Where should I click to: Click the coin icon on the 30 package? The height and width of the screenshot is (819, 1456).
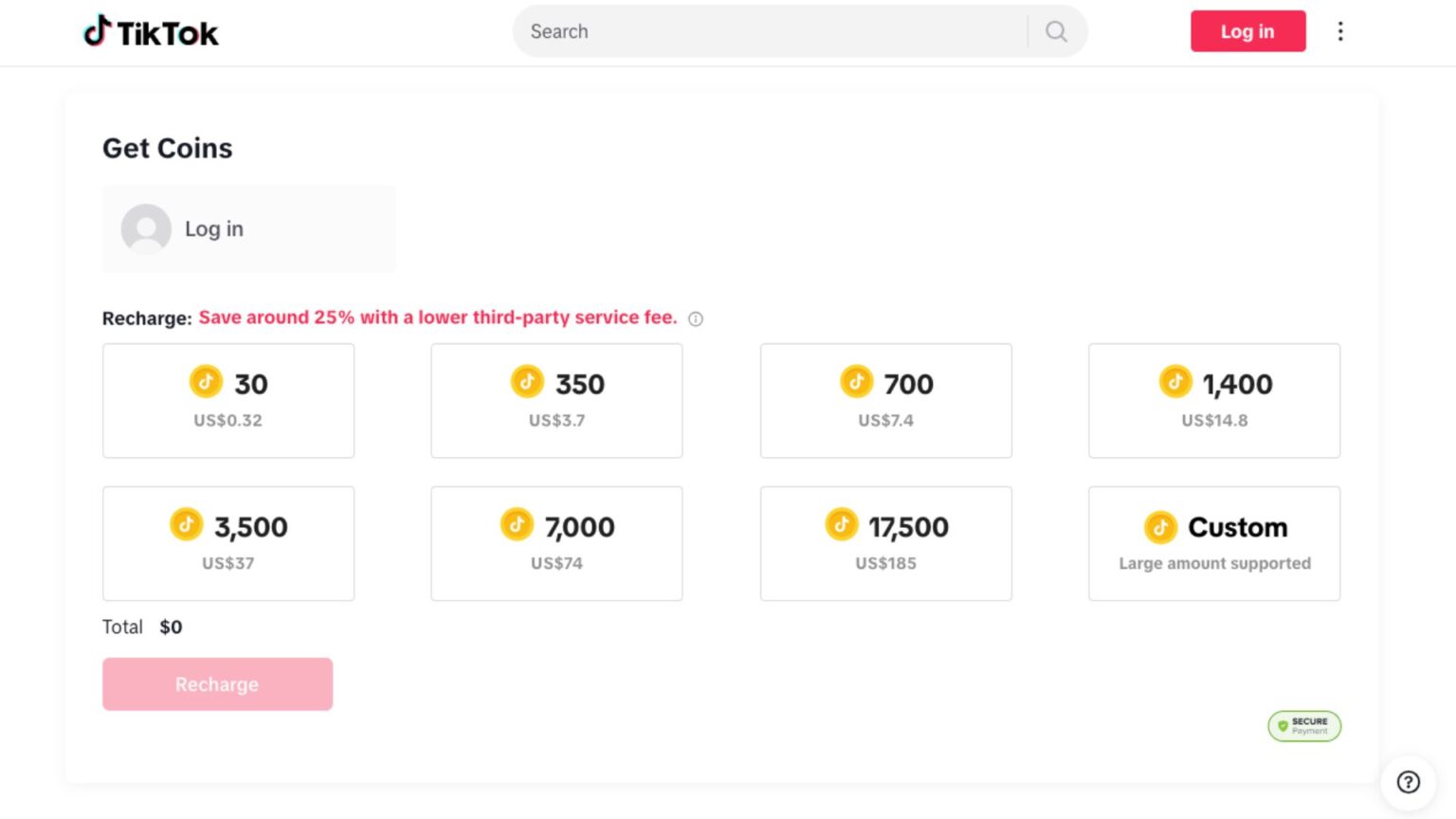click(x=206, y=381)
